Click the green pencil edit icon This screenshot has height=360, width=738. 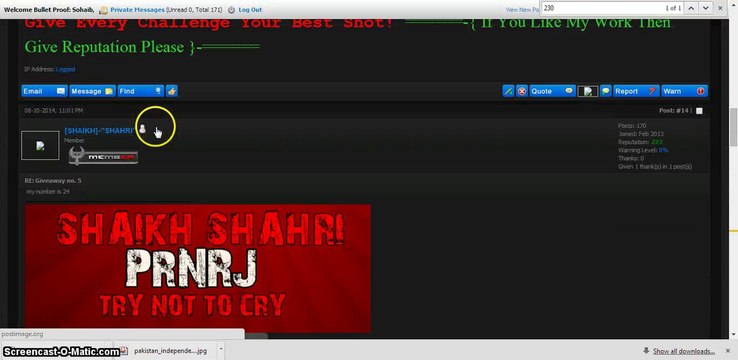[508, 91]
